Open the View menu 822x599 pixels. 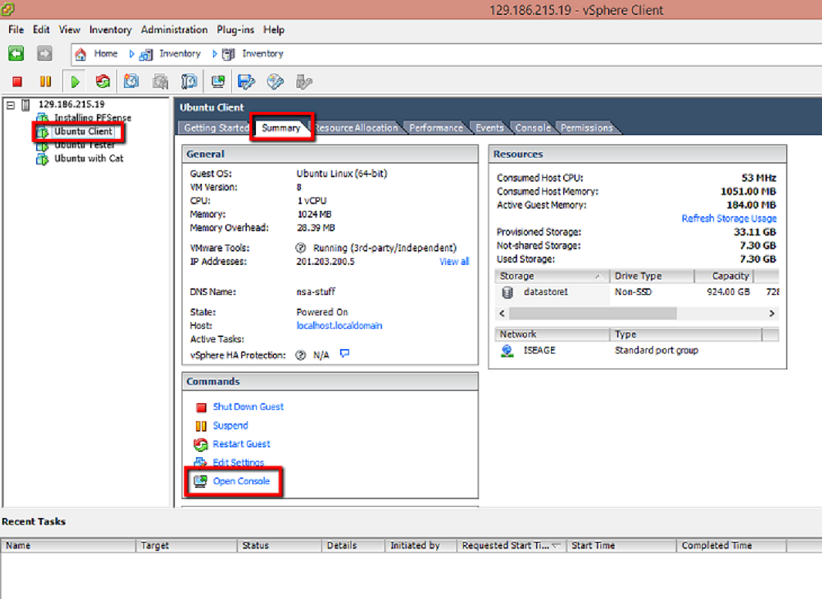click(69, 30)
